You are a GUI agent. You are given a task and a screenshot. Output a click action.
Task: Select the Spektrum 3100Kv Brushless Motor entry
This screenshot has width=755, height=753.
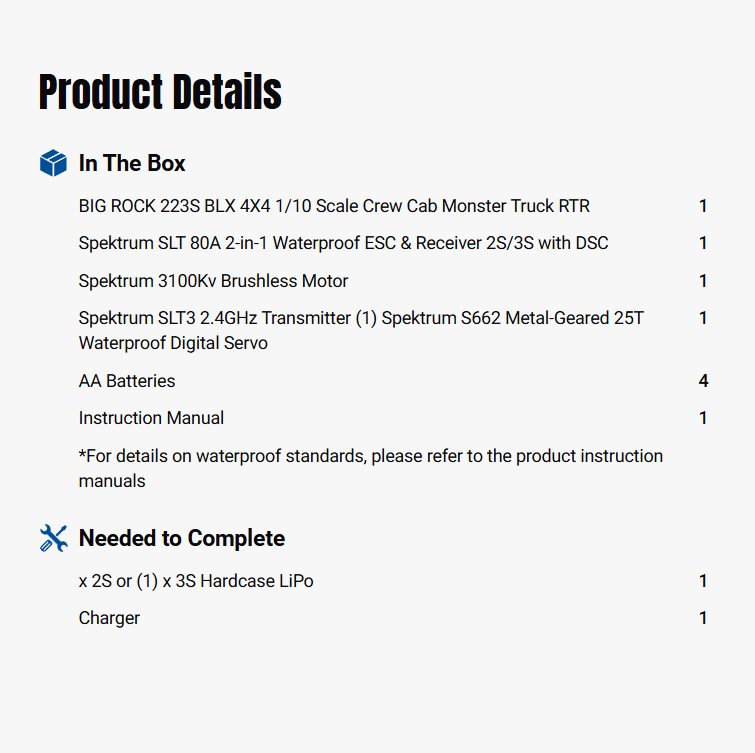[213, 281]
